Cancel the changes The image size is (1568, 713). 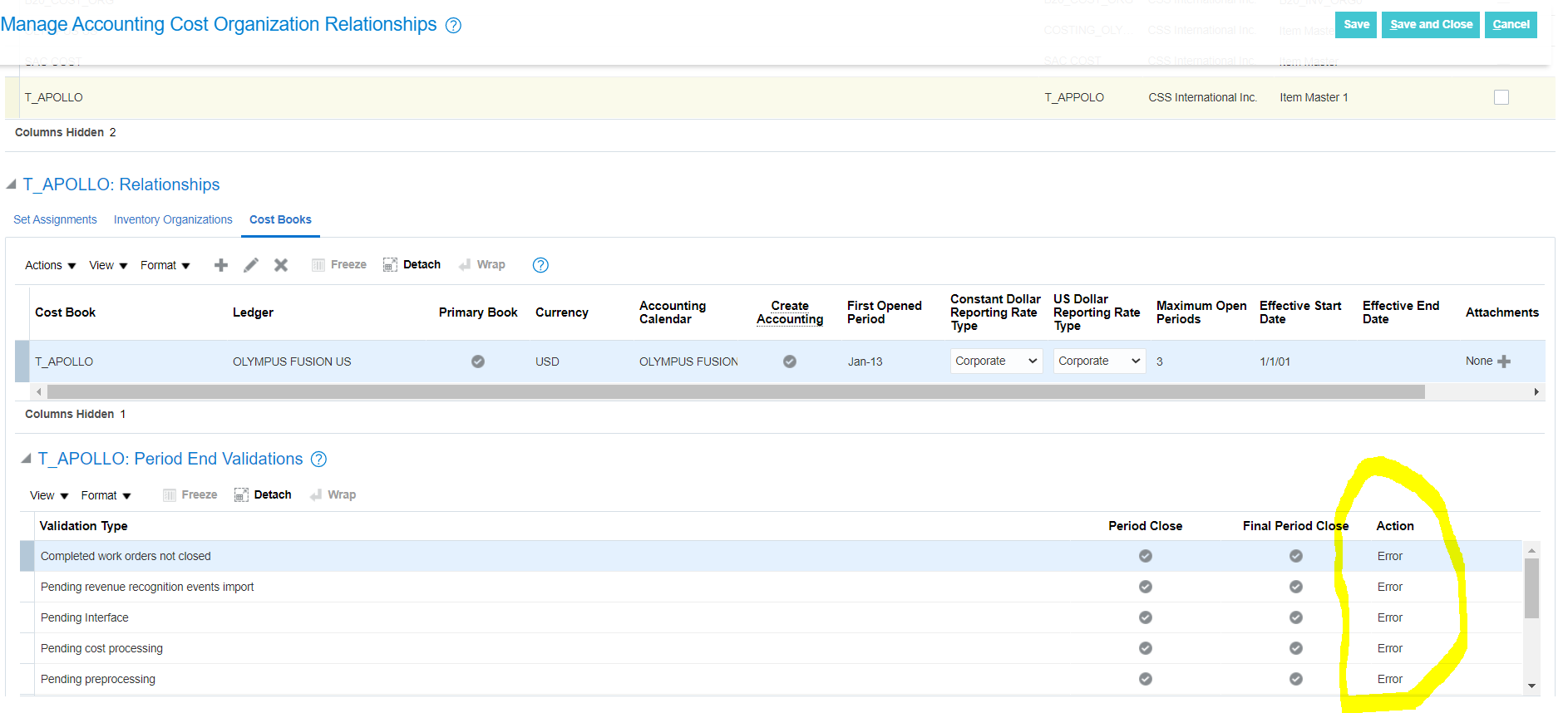(x=1511, y=24)
